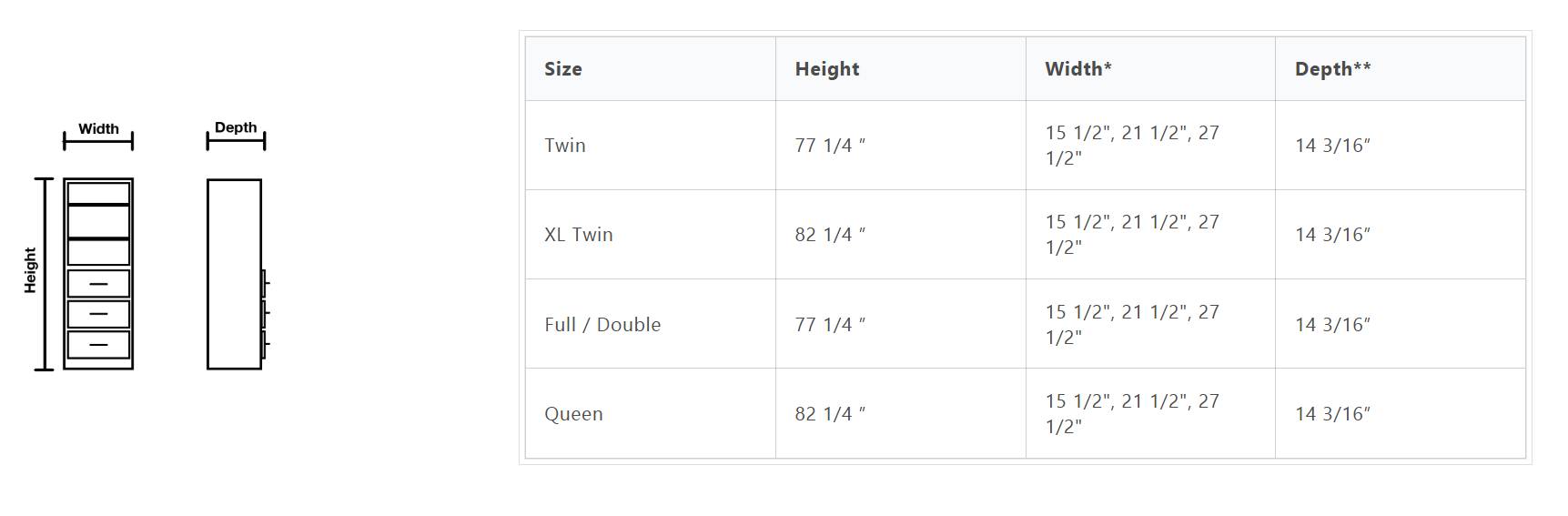This screenshot has height=516, width=1568.
Task: Click the Depth label above the side view
Action: click(236, 127)
